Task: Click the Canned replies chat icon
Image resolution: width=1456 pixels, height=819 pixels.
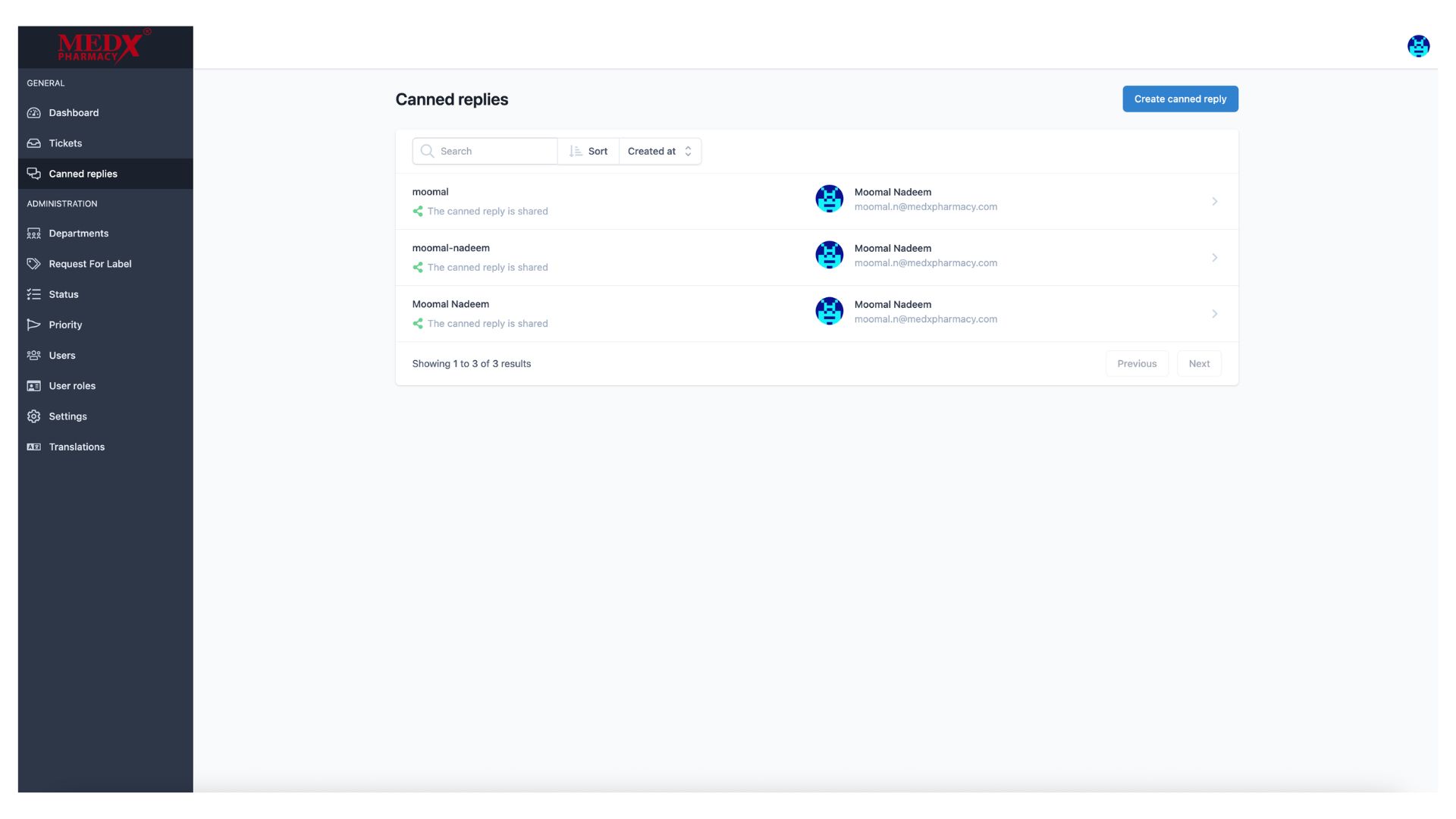Action: [33, 174]
